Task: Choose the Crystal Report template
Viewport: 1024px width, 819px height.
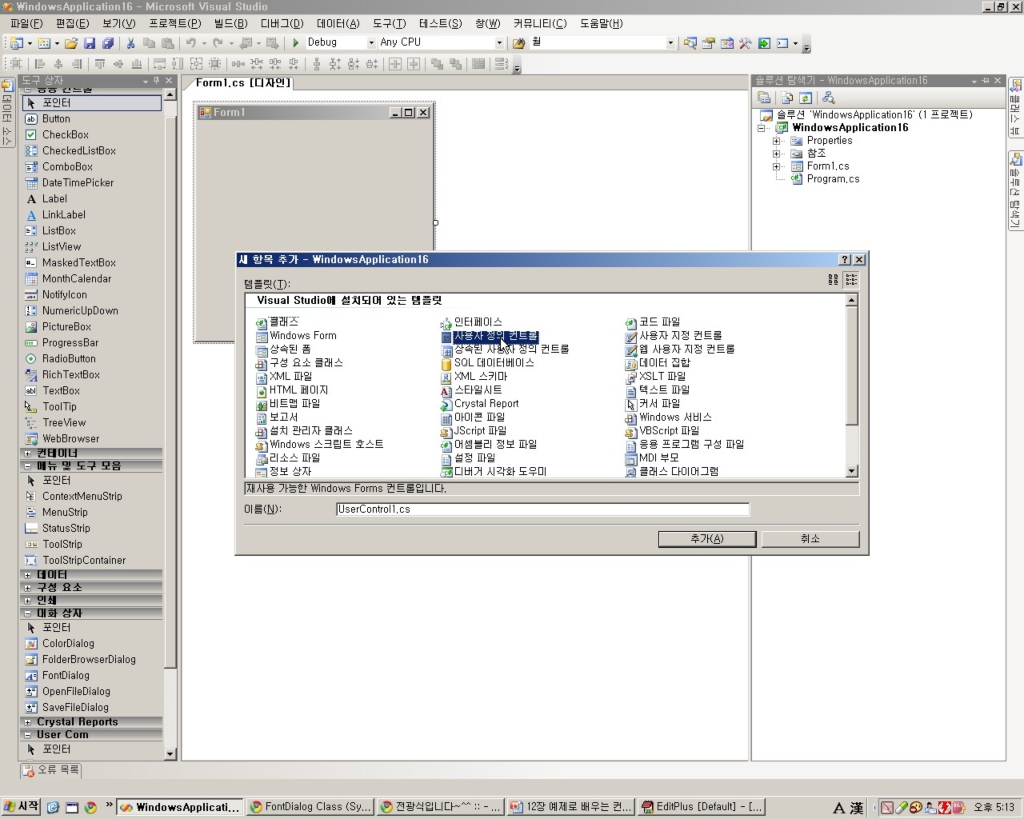Action: coord(487,404)
